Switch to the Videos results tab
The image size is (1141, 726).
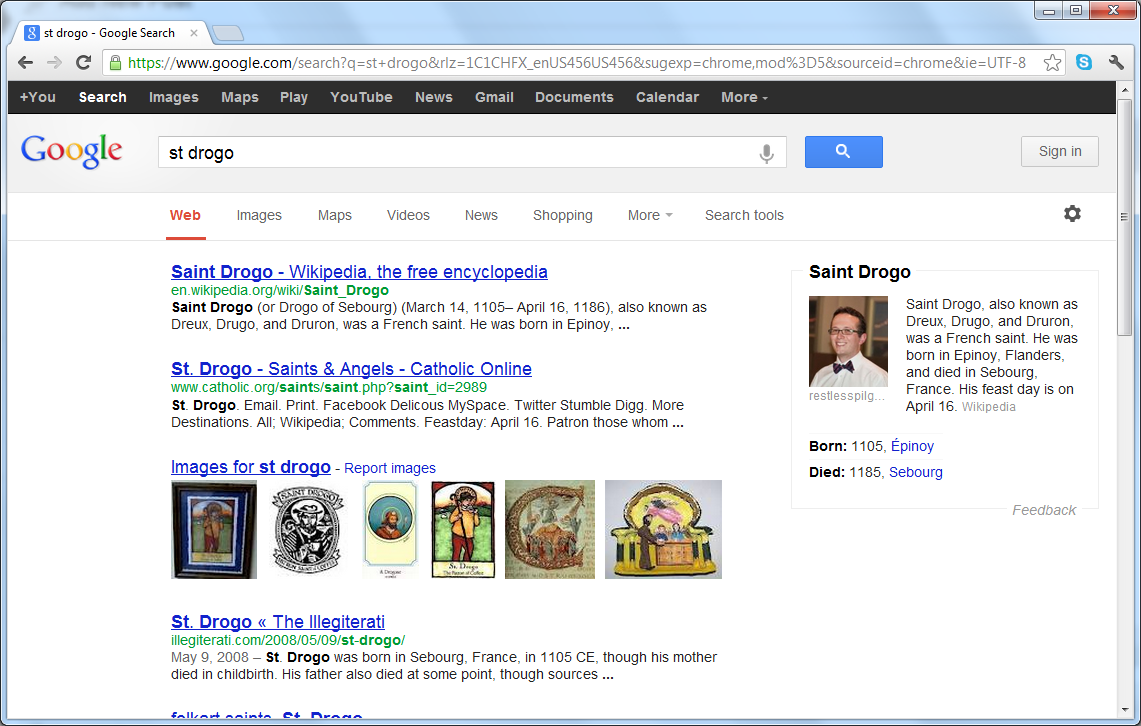pyautogui.click(x=408, y=215)
